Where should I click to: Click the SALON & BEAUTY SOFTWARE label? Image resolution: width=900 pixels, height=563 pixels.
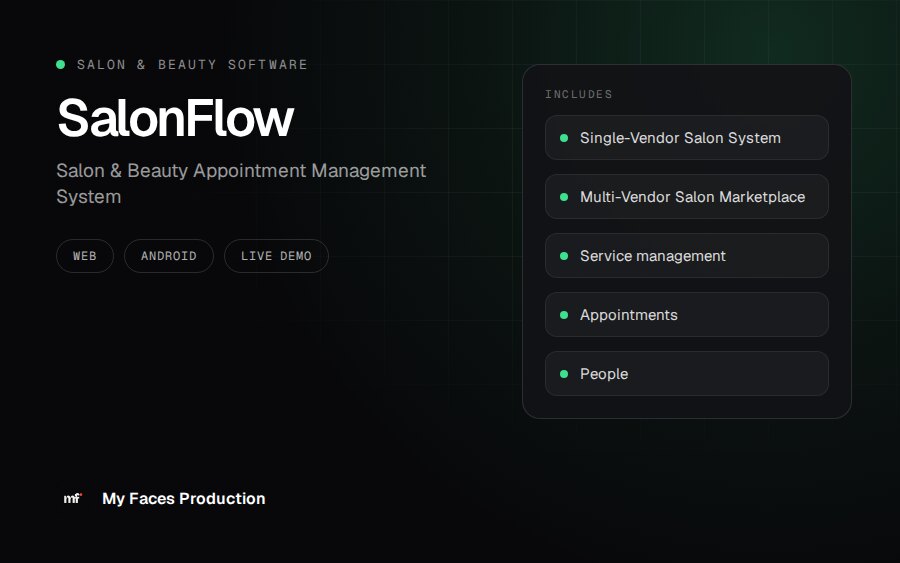coord(192,65)
